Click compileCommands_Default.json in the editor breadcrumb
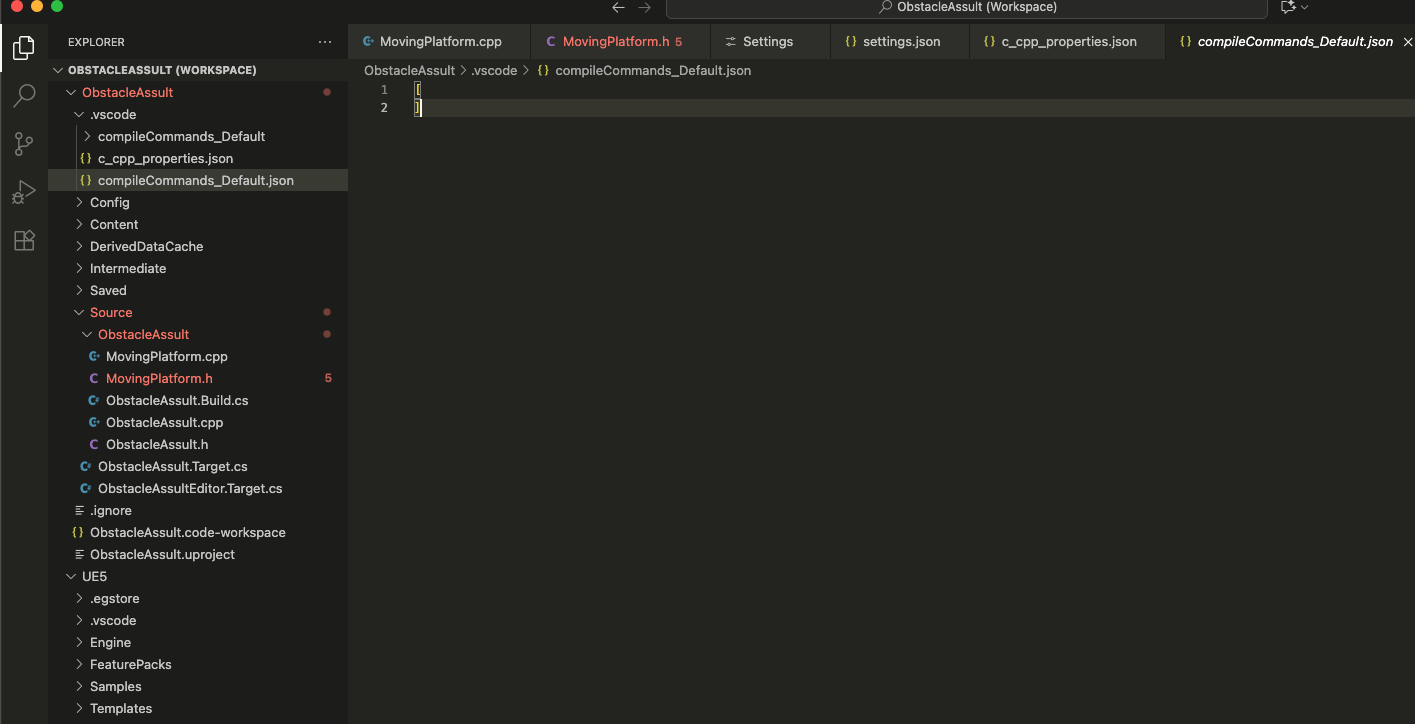 pos(653,71)
